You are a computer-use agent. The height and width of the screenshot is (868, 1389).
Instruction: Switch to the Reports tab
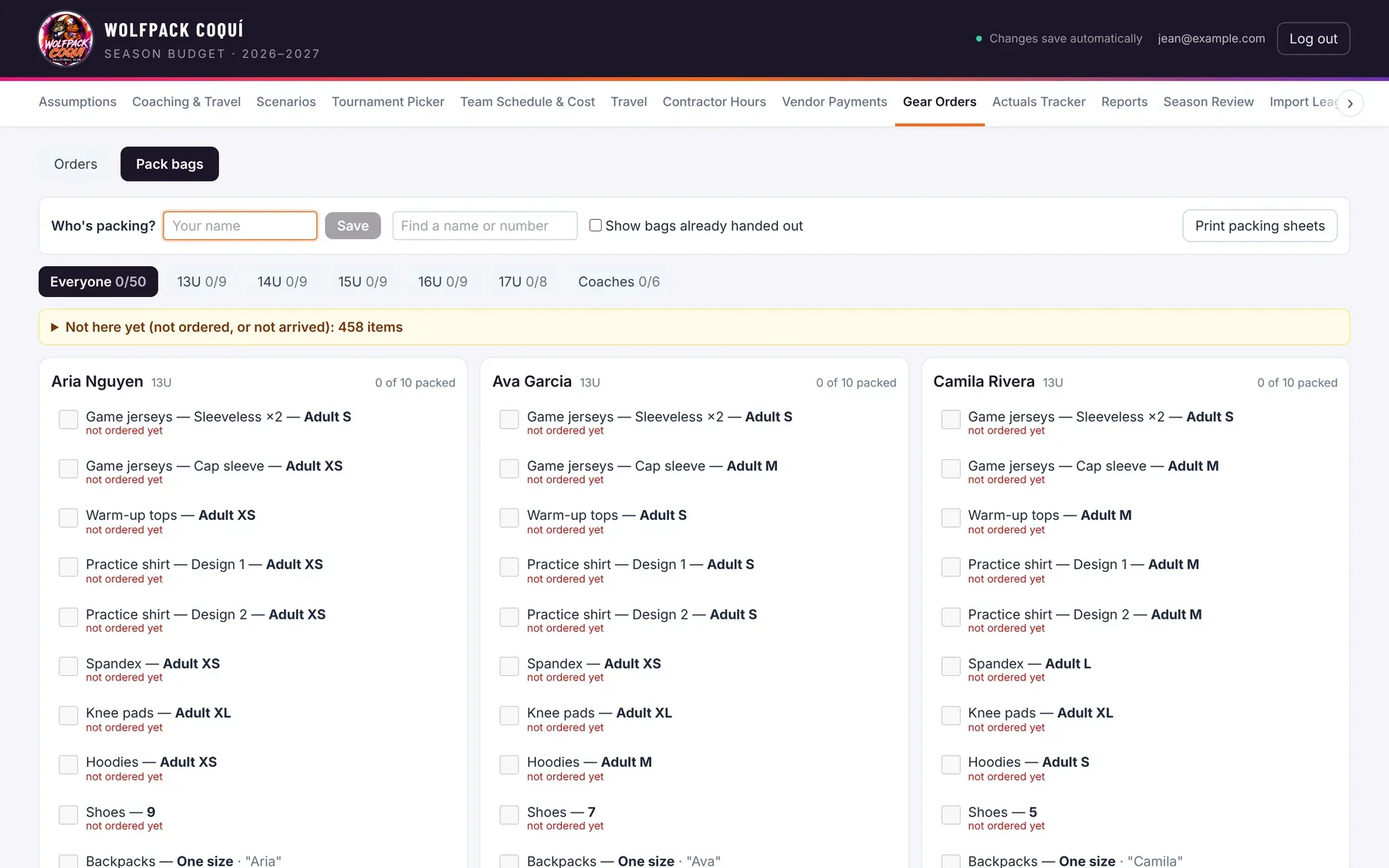click(1124, 102)
